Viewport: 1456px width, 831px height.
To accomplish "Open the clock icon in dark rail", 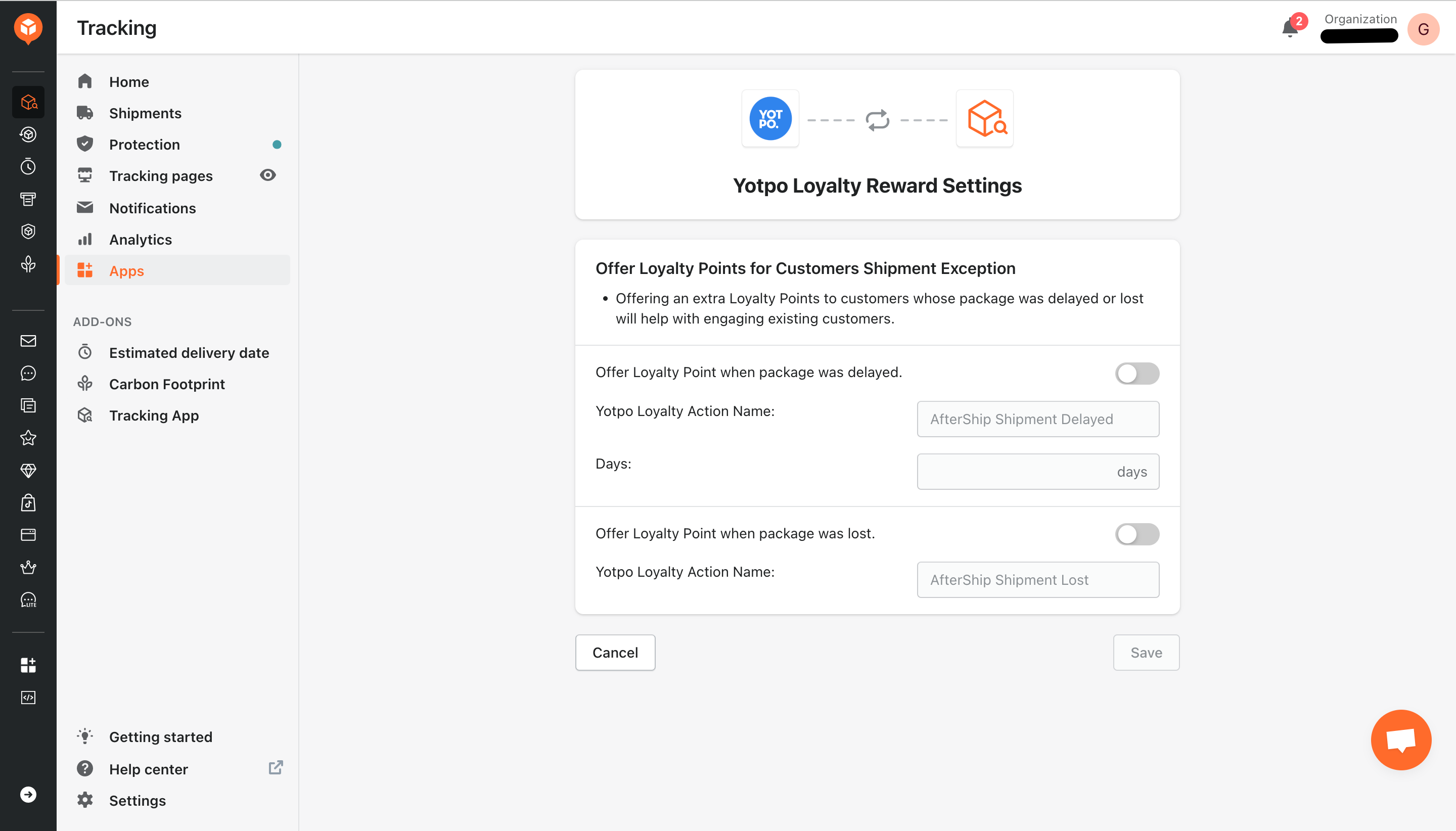I will (x=28, y=167).
